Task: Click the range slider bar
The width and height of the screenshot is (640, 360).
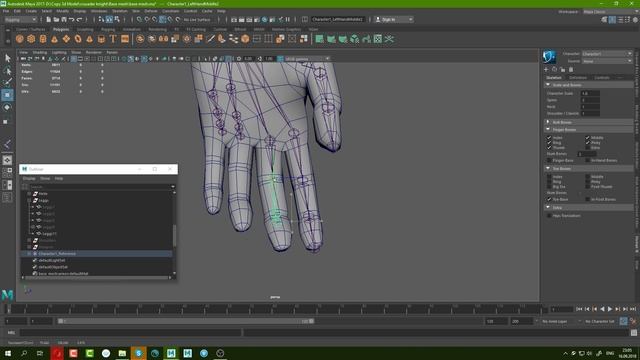Action: (186, 321)
